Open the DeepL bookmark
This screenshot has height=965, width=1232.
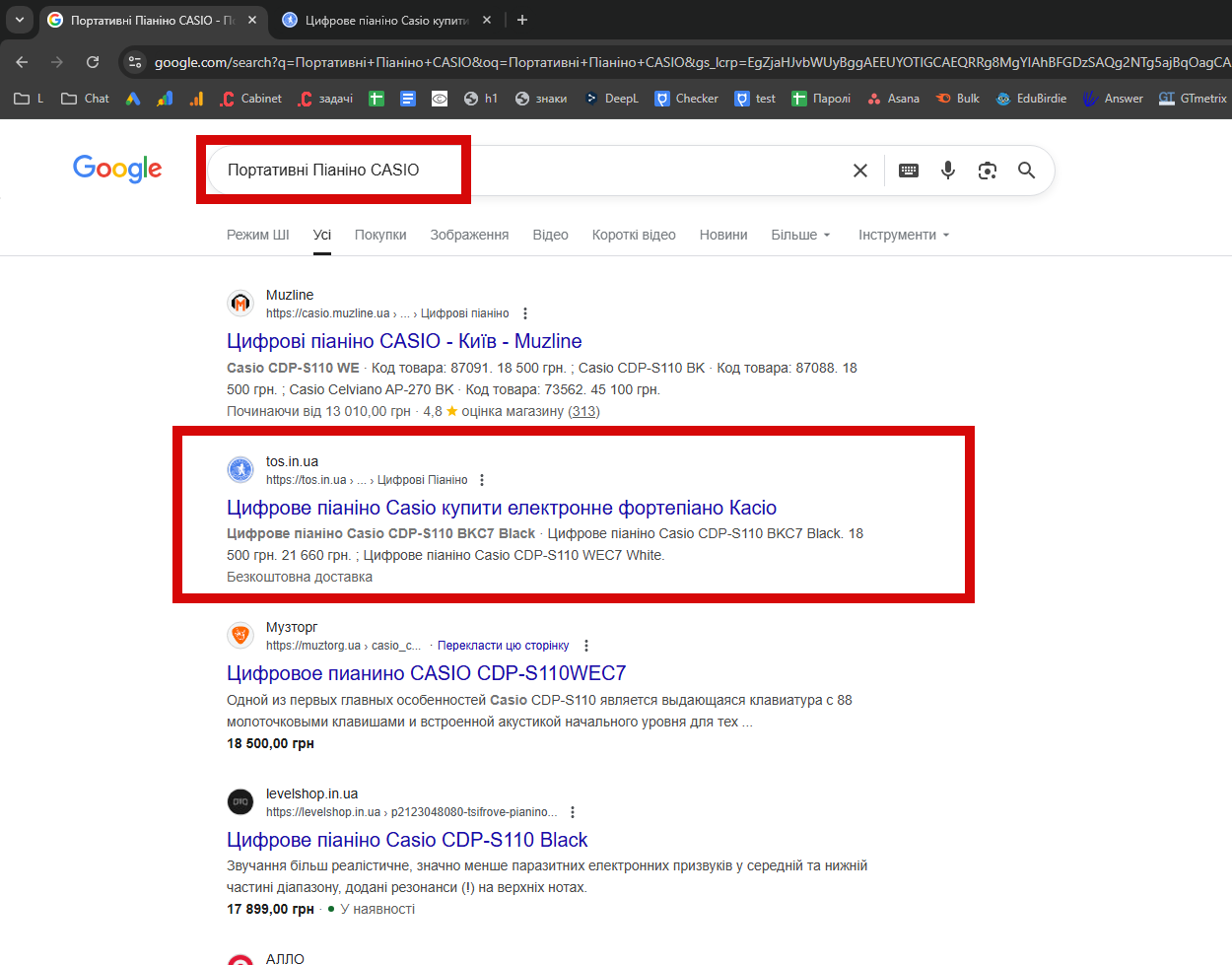pos(611,99)
